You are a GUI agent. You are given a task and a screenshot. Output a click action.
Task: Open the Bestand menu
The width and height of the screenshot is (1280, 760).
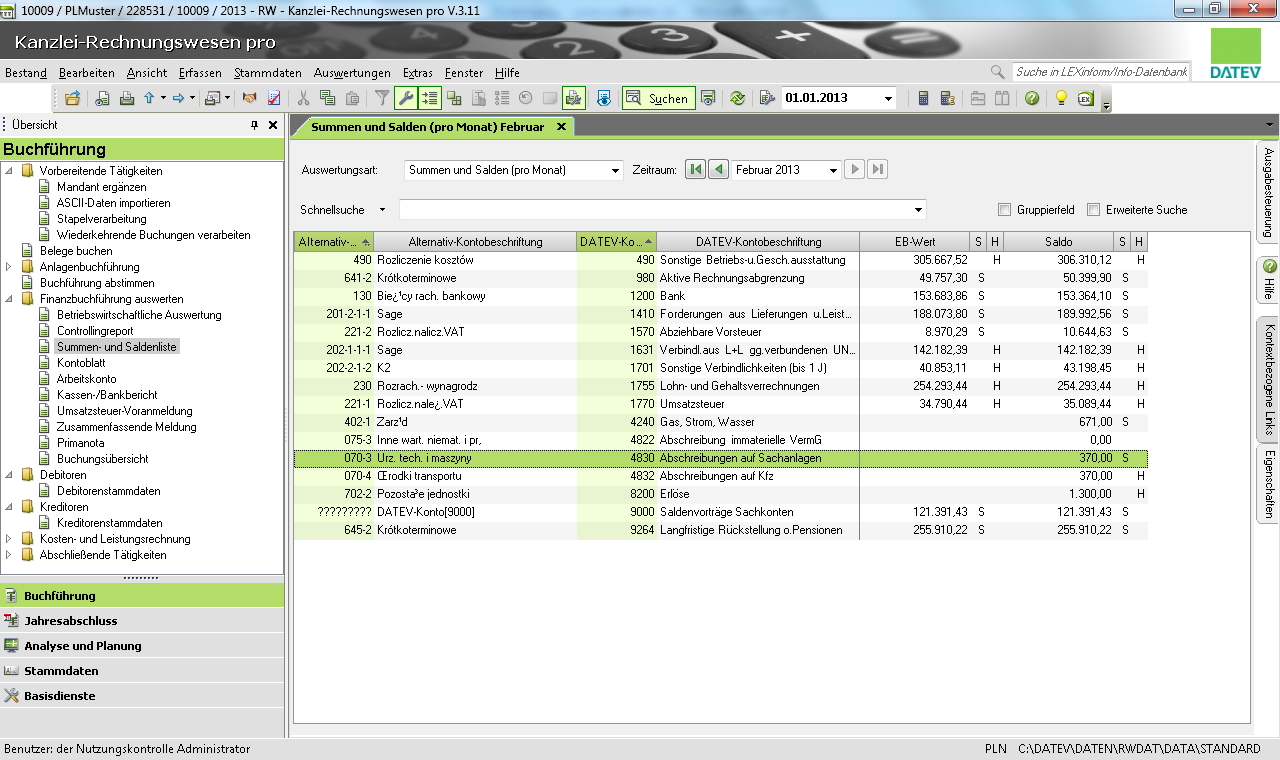tap(26, 73)
